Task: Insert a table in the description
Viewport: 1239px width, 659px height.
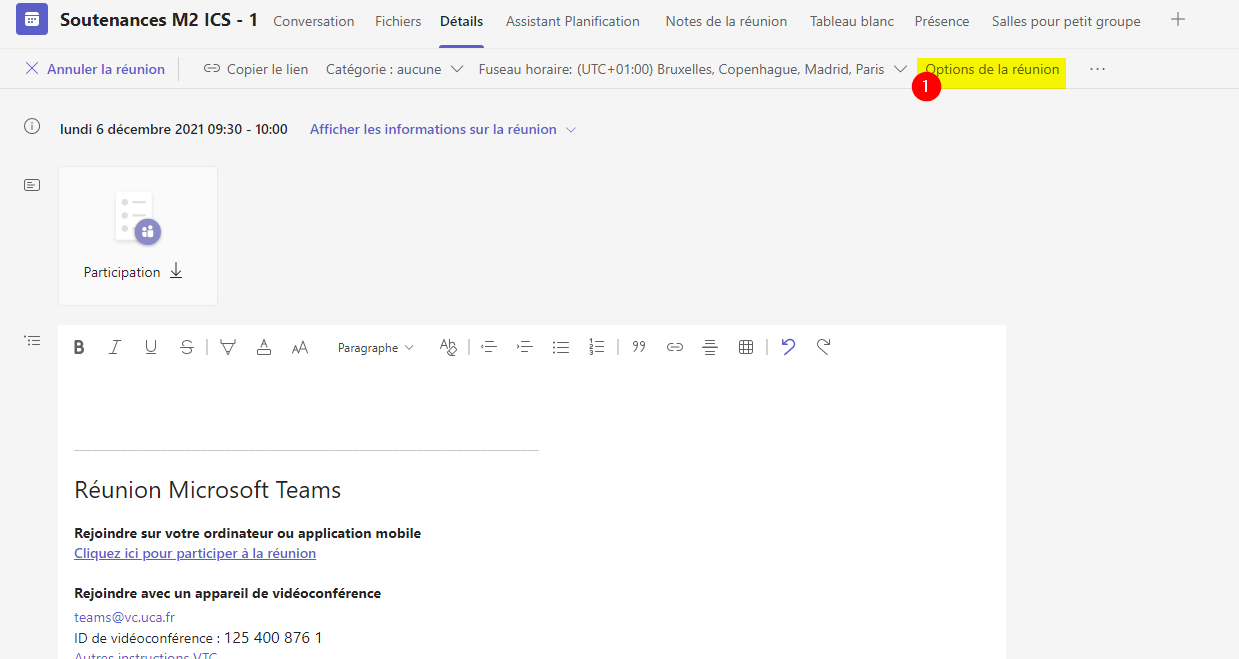Action: [745, 347]
